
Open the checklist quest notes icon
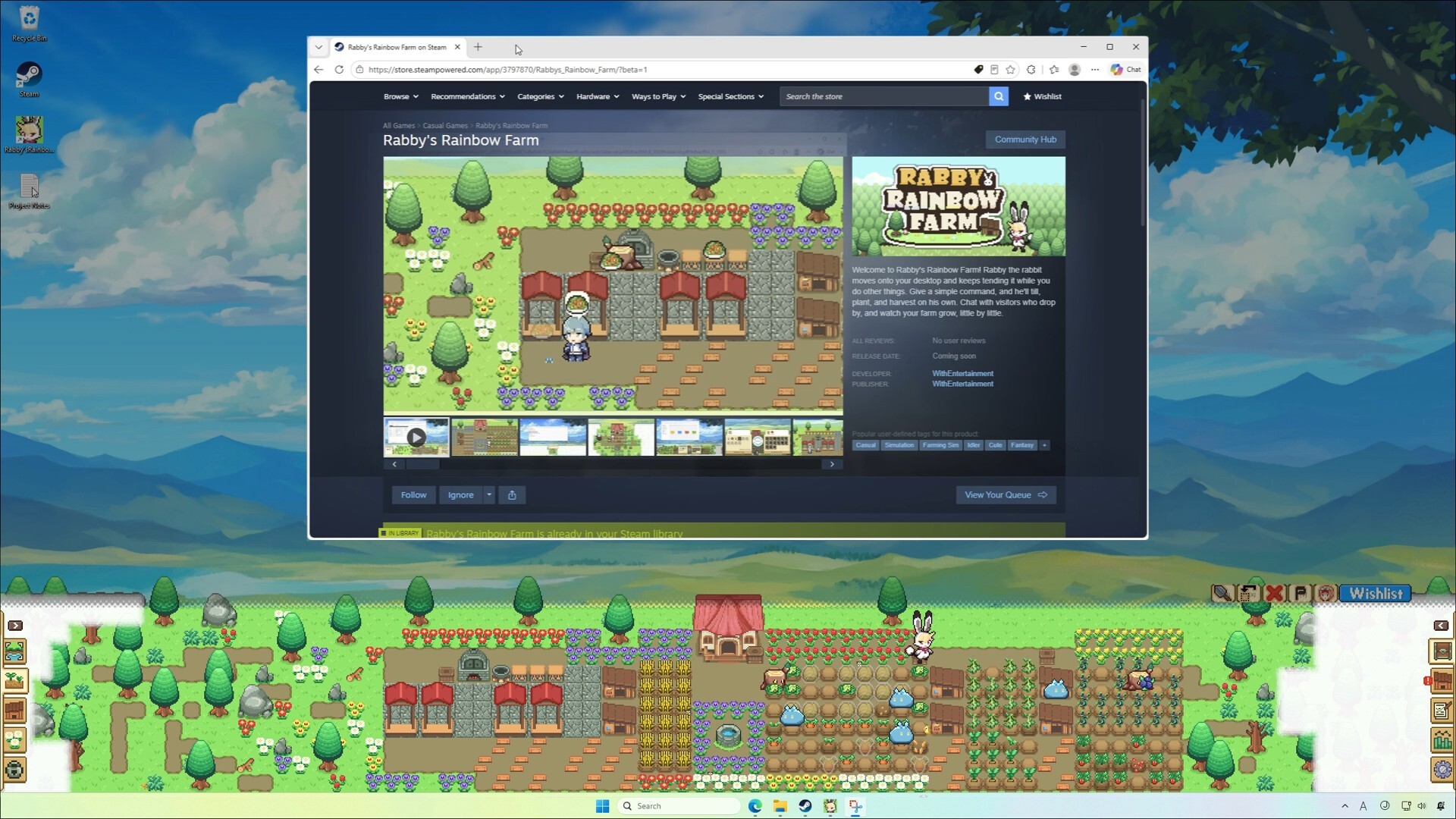coord(1442,710)
